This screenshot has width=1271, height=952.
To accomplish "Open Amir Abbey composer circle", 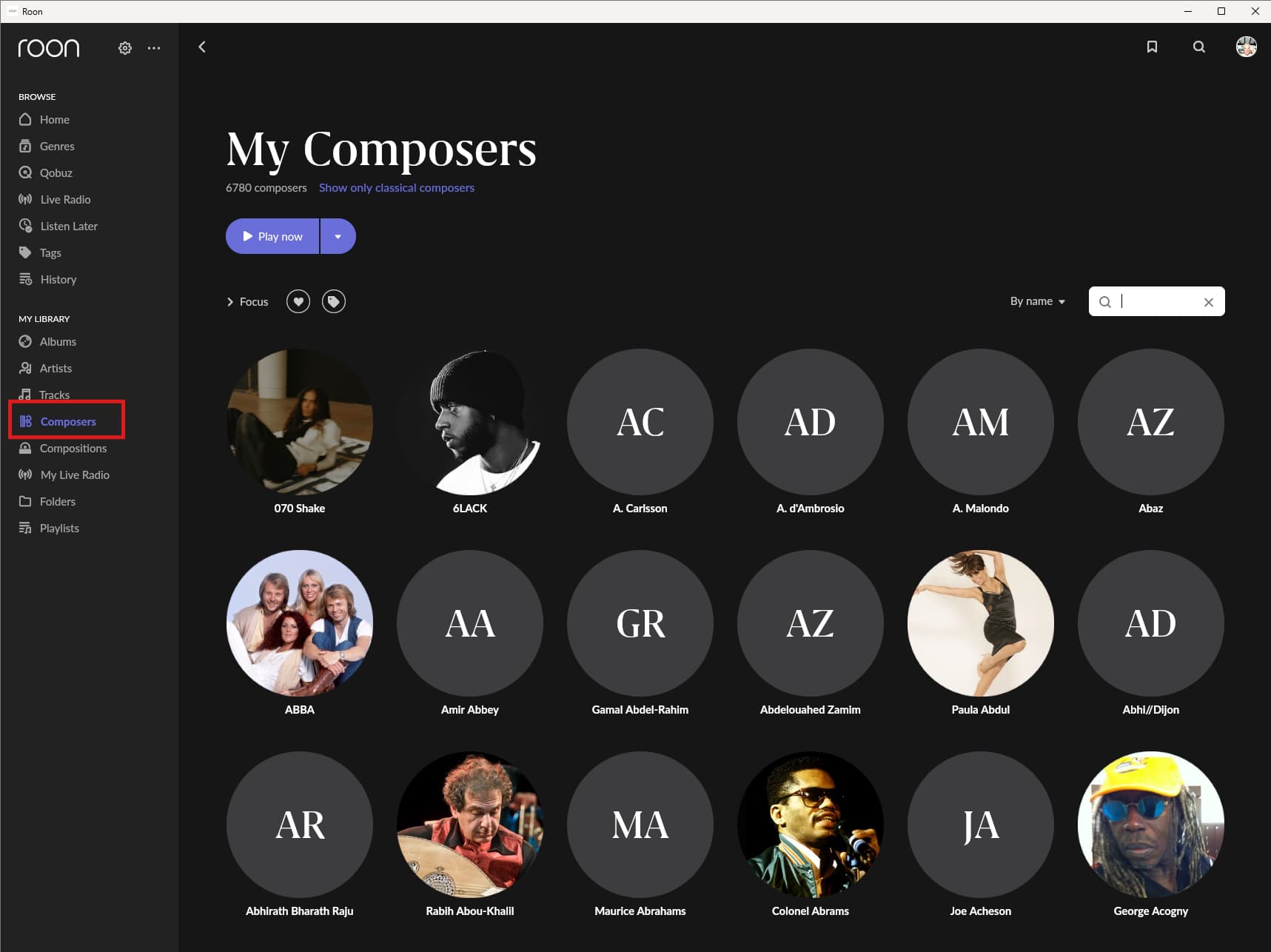I will 470,623.
